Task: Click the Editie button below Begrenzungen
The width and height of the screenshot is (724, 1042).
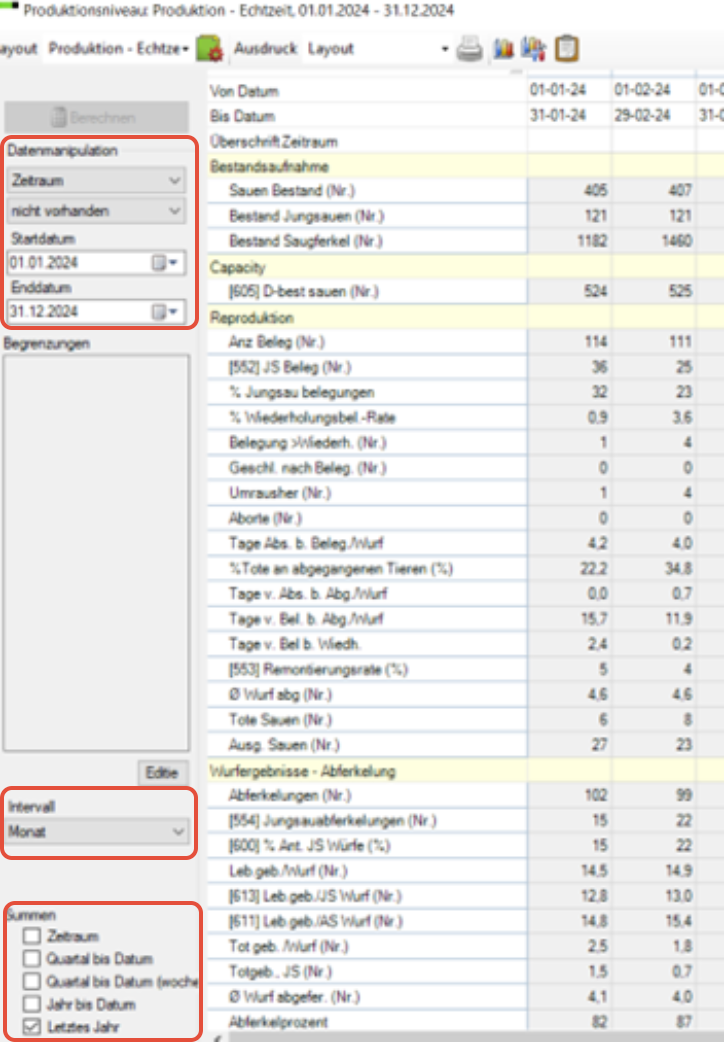Action: 162,773
